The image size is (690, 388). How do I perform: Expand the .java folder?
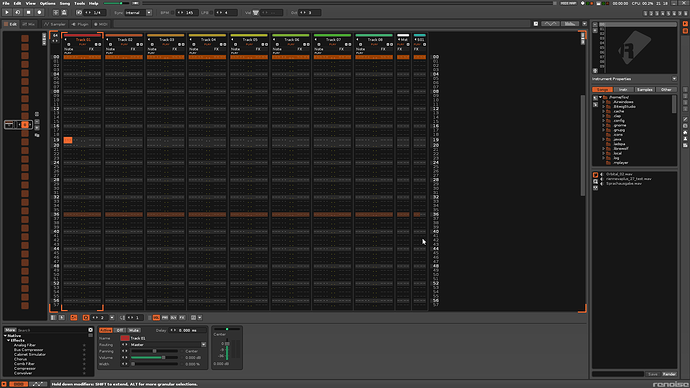pos(603,139)
